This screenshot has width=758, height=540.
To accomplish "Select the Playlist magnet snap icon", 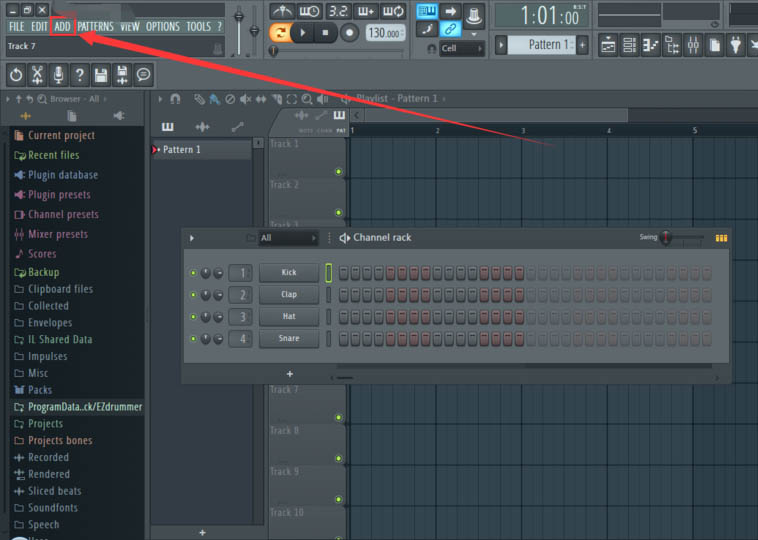I will (x=175, y=99).
